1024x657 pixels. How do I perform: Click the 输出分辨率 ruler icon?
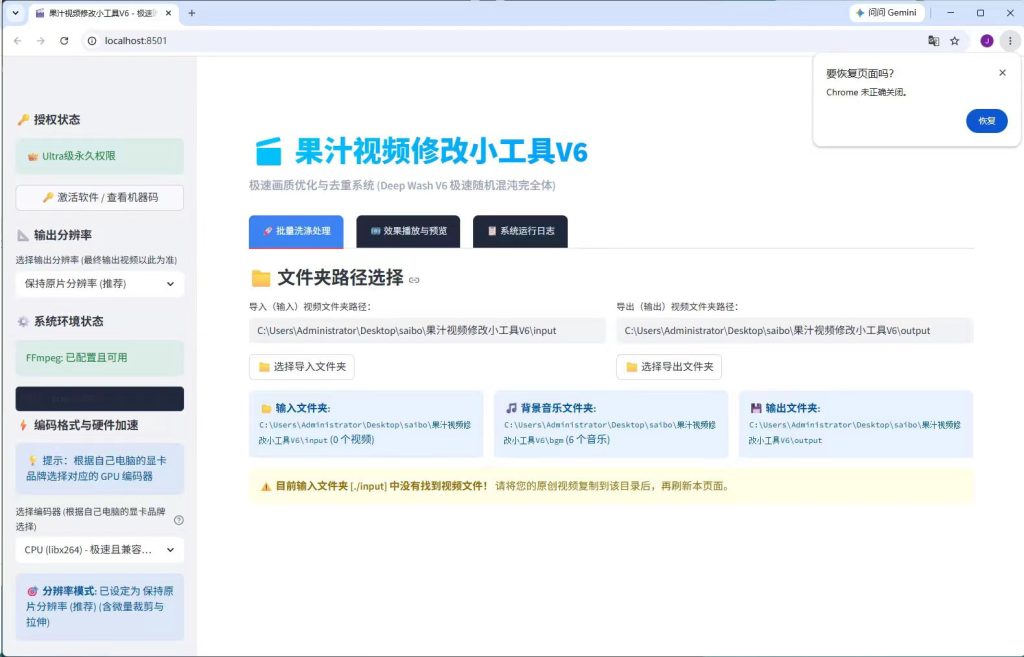point(23,235)
